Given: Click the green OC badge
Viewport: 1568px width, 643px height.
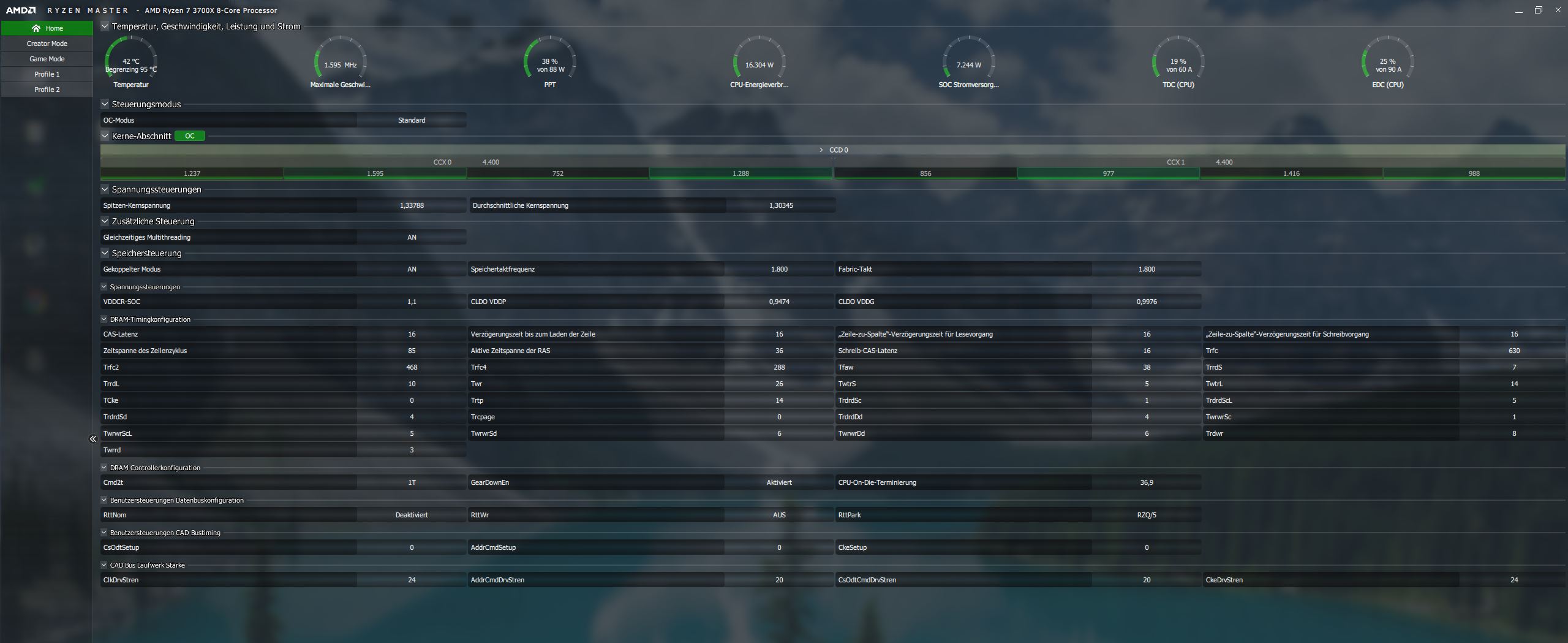Looking at the screenshot, I should coord(190,136).
